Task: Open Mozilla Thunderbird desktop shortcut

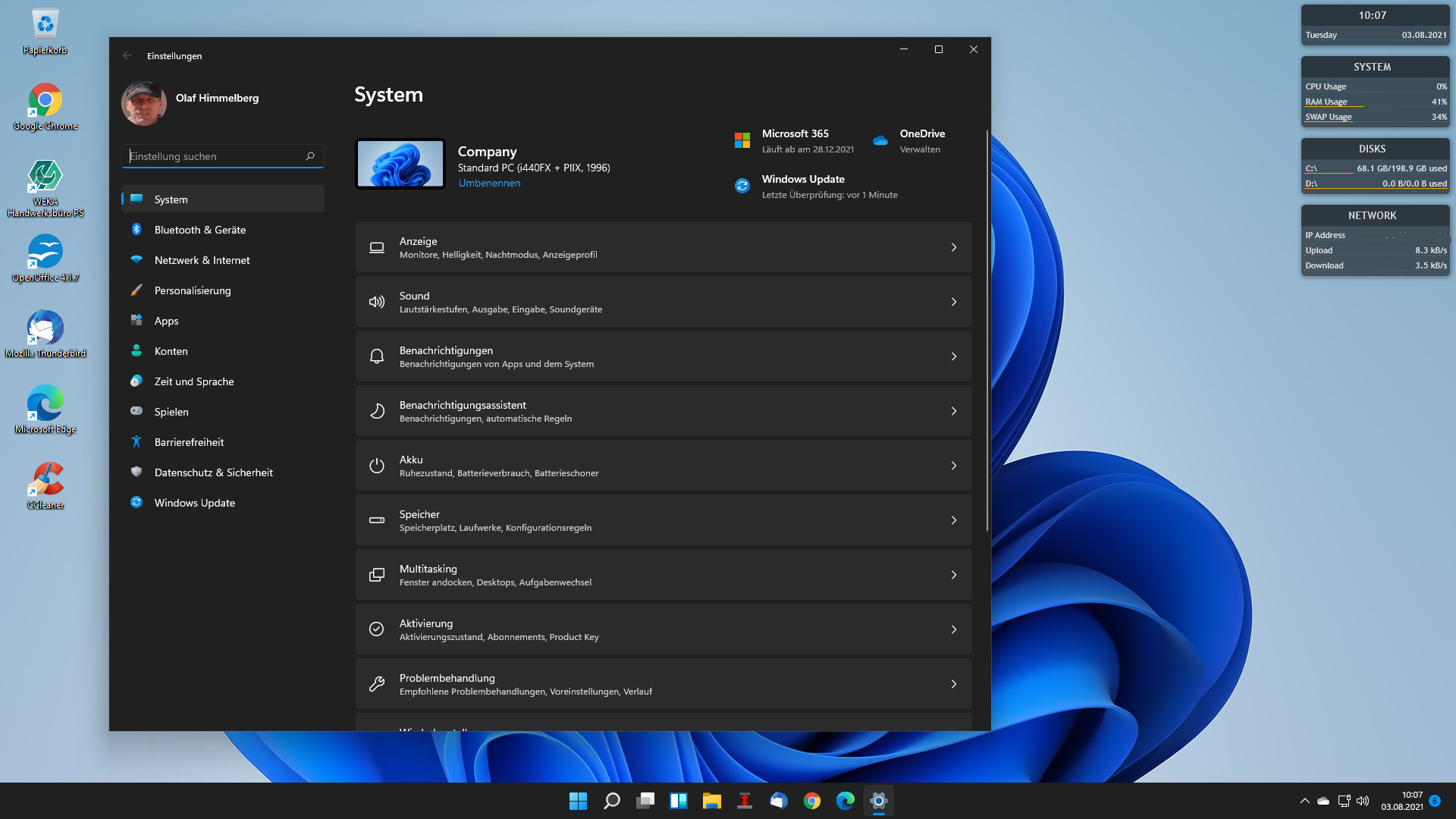Action: point(45,334)
